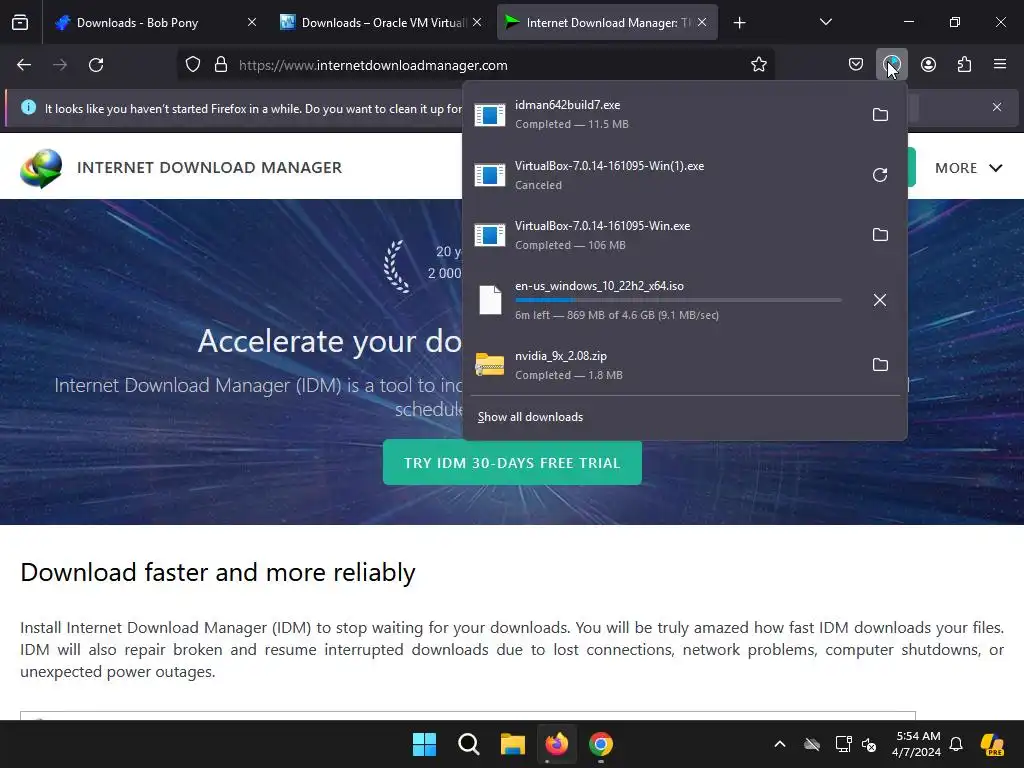Click the 'Canceled' status text
The width and height of the screenshot is (1024, 768).
538,185
